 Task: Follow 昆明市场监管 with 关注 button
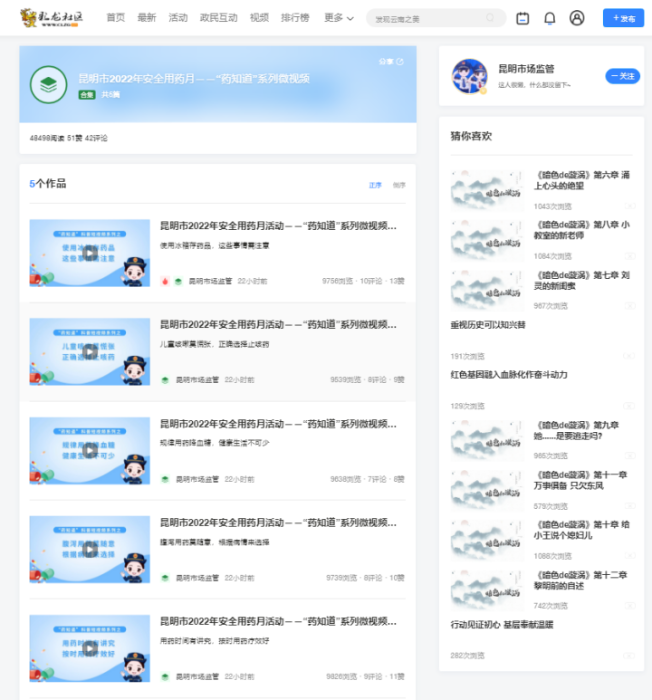[x=623, y=76]
